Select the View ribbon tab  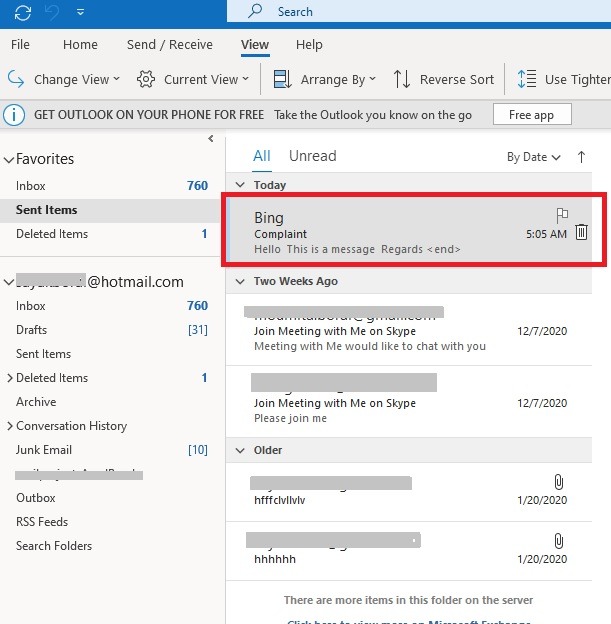(255, 45)
